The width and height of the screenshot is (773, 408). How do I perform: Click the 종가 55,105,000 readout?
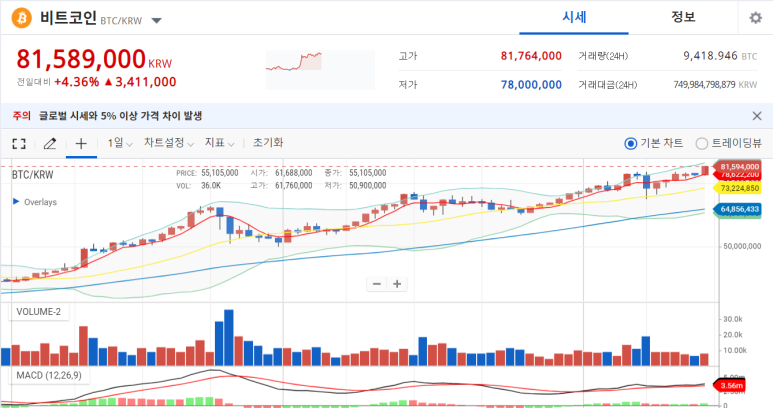click(355, 173)
